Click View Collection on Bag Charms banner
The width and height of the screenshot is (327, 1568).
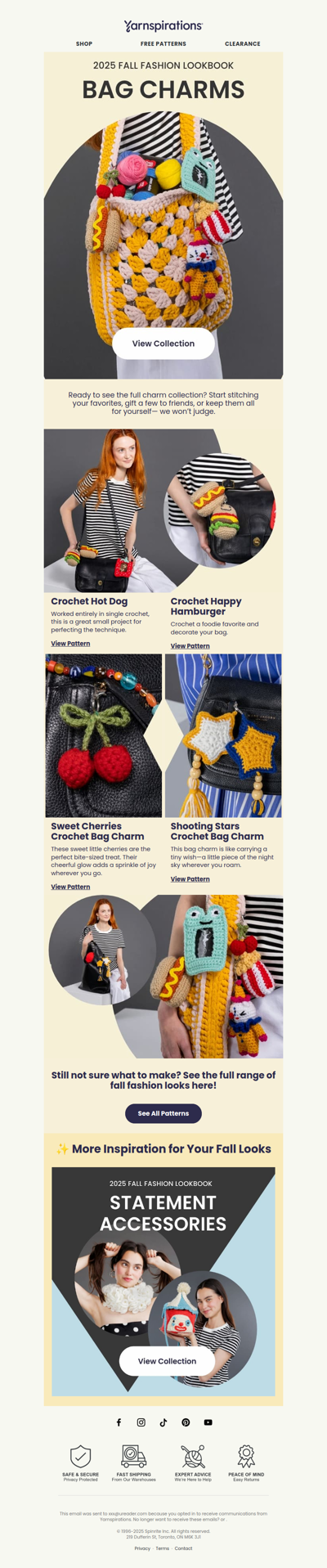163,344
